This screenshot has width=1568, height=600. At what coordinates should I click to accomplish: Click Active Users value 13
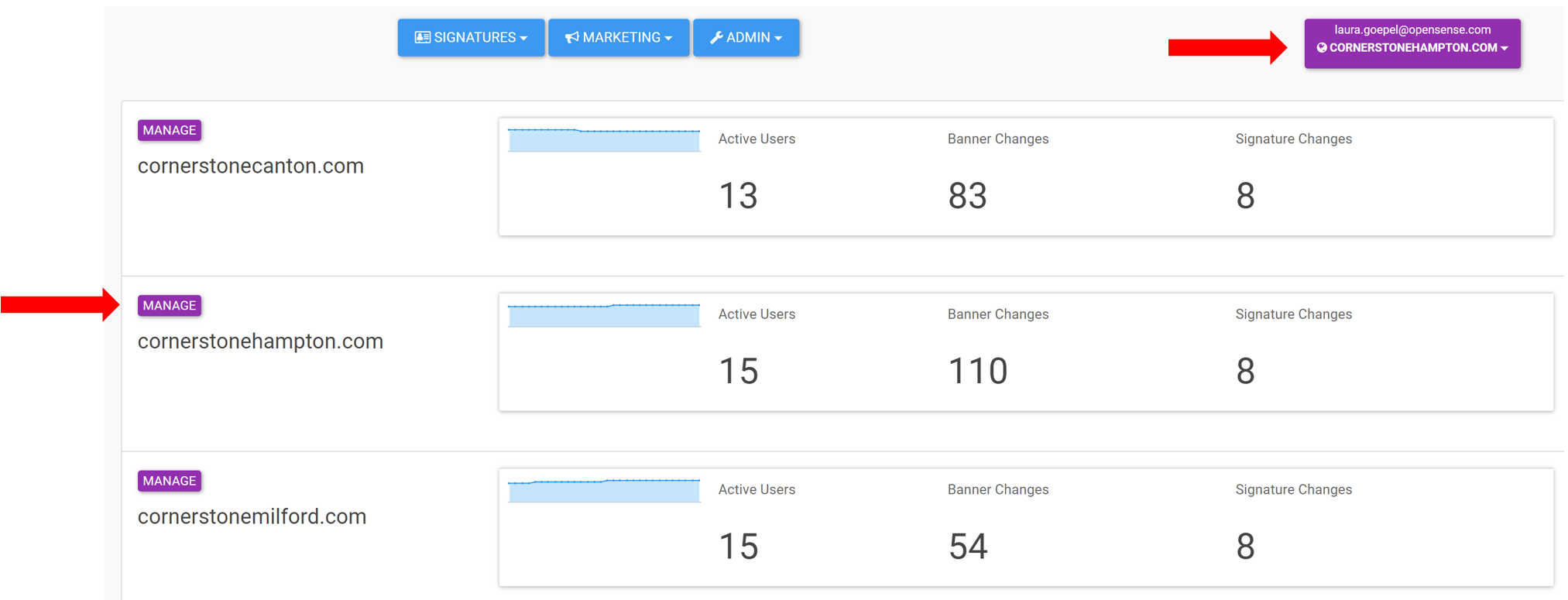click(x=738, y=196)
